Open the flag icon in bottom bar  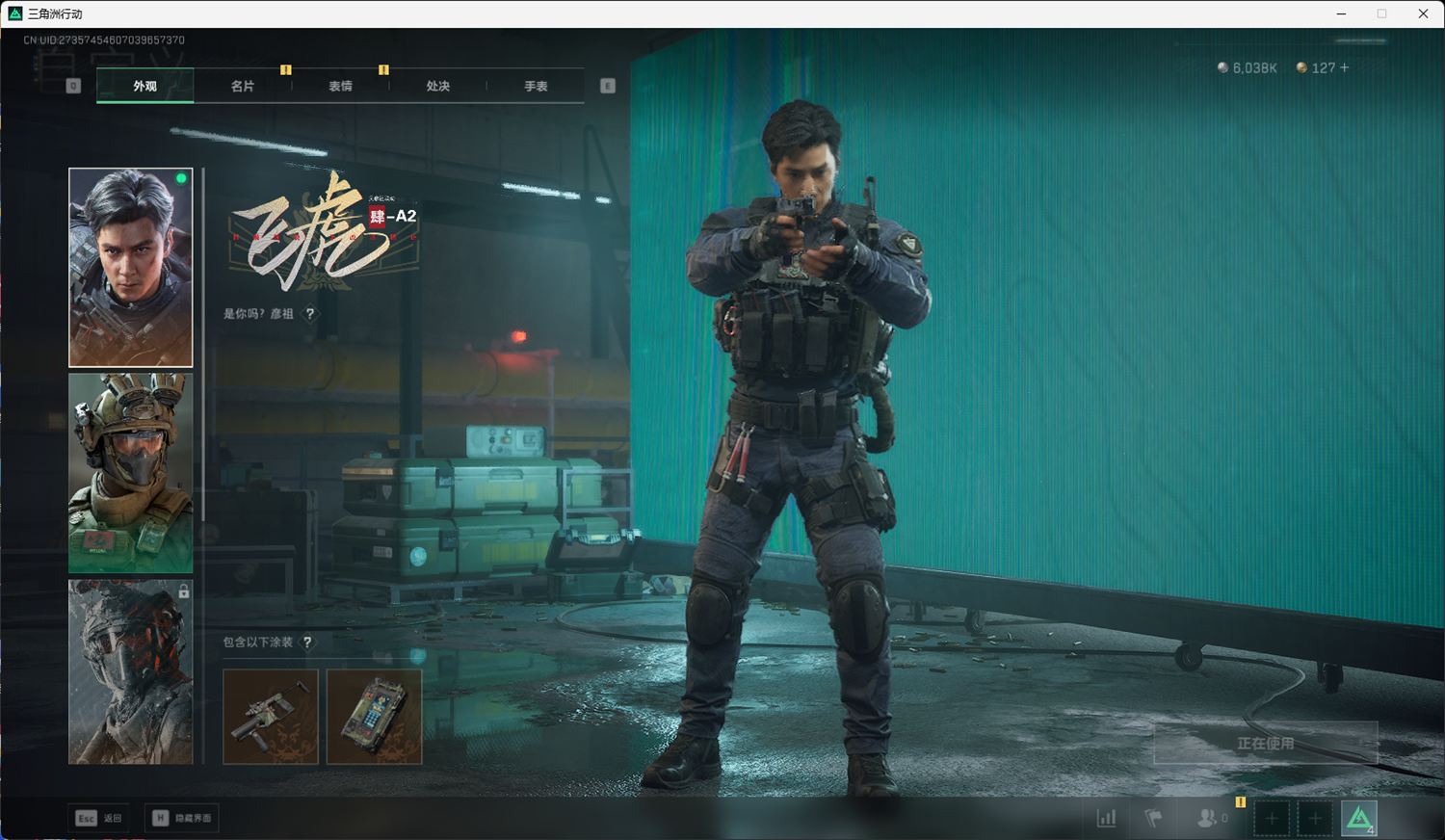click(1153, 818)
